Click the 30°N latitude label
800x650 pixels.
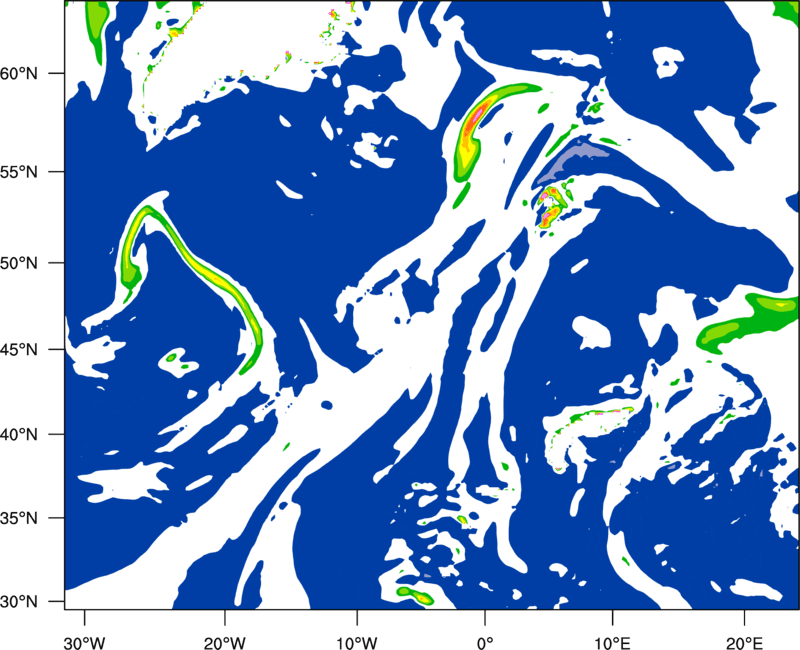19,602
